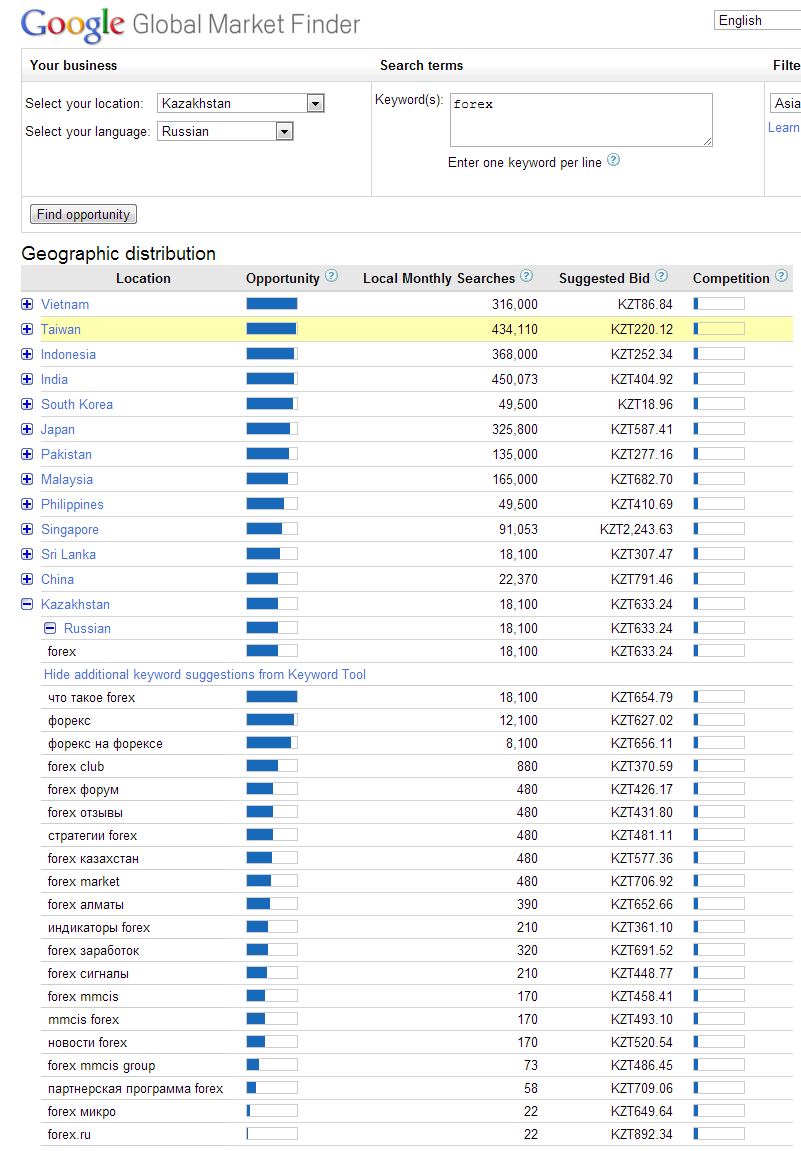Click the forex.ru opportunity bar
The width and height of the screenshot is (801, 1151).
point(272,1133)
